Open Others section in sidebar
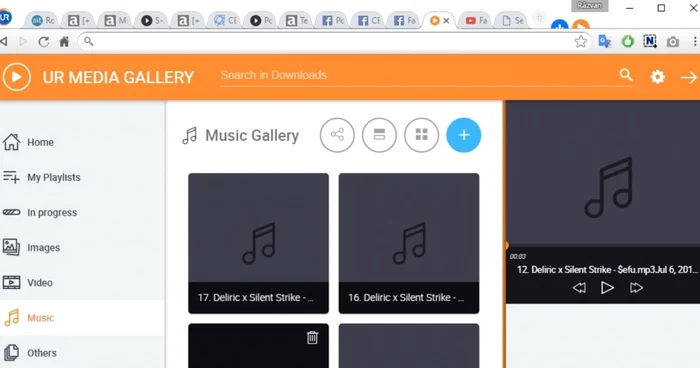This screenshot has height=368, width=700. 83,353
